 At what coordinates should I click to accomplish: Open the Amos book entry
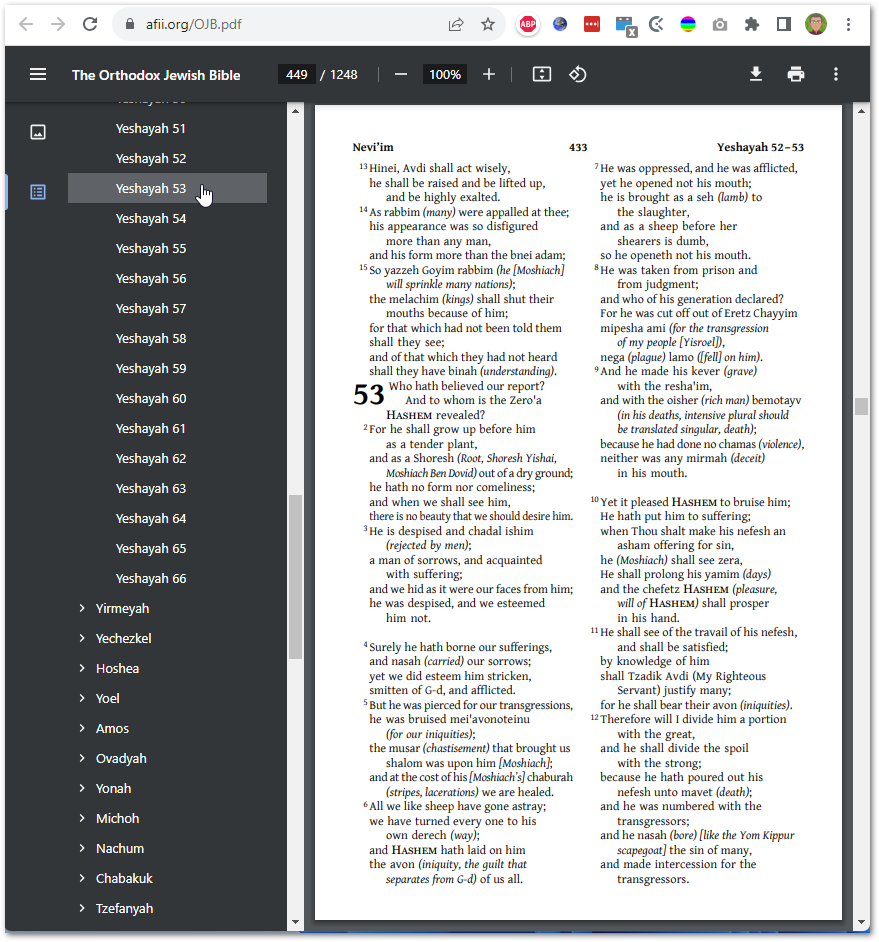pyautogui.click(x=112, y=729)
